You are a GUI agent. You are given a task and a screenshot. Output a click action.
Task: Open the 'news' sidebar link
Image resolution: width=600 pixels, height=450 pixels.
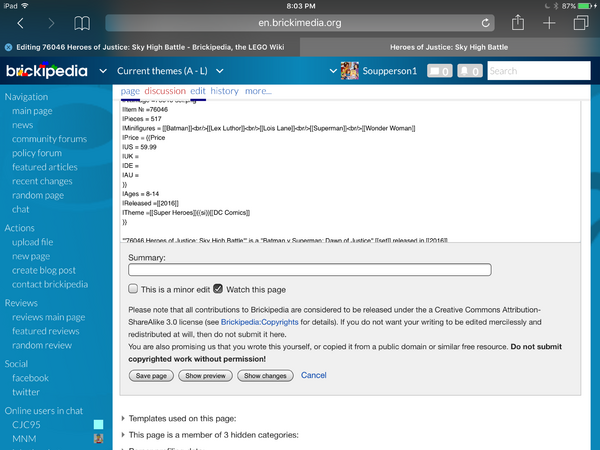(23, 125)
